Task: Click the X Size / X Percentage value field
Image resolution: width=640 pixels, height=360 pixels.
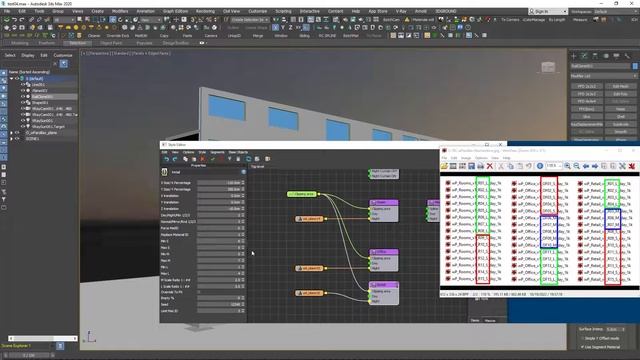Action: pyautogui.click(x=221, y=183)
